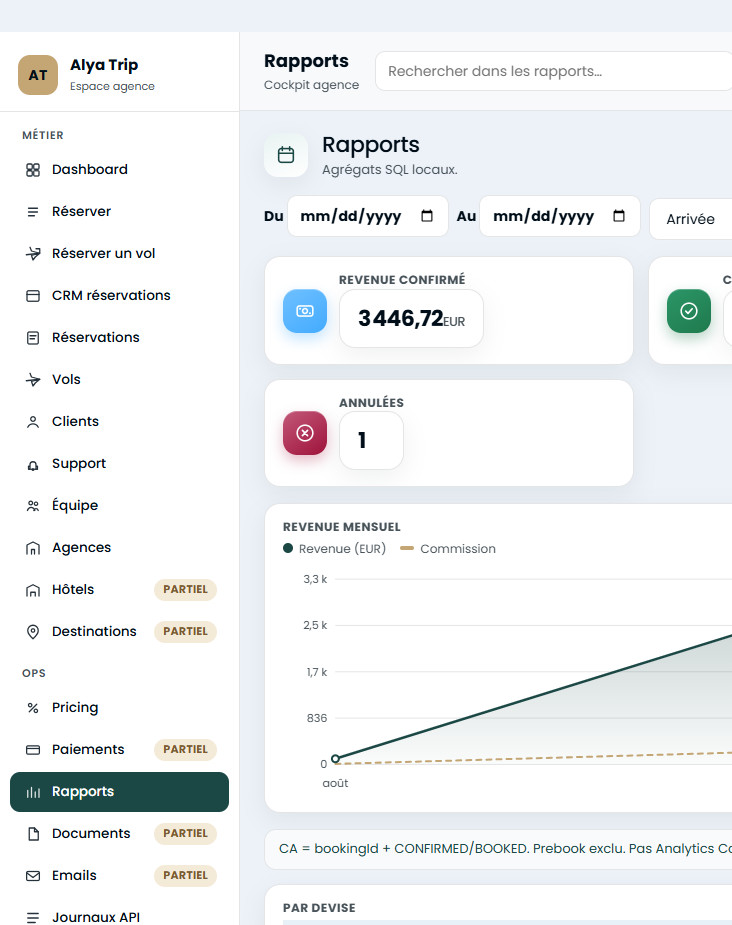Viewport: 732px width, 925px height.
Task: Click the Du date input field
Action: coord(367,216)
